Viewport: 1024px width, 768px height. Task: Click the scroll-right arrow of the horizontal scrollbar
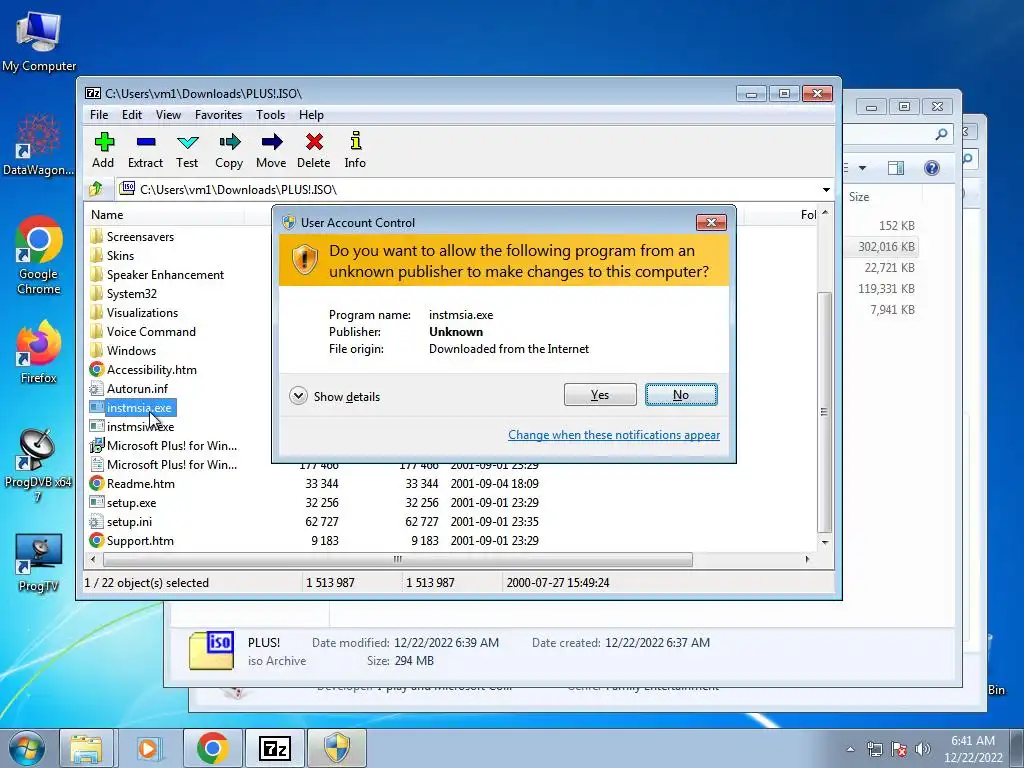[807, 559]
